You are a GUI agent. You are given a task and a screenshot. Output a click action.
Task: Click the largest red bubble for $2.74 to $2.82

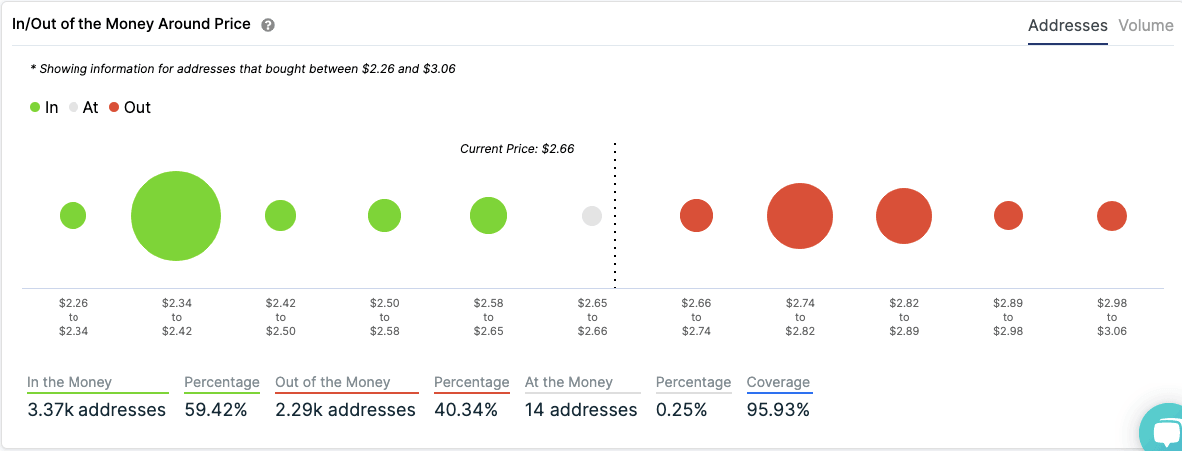pyautogui.click(x=800, y=216)
